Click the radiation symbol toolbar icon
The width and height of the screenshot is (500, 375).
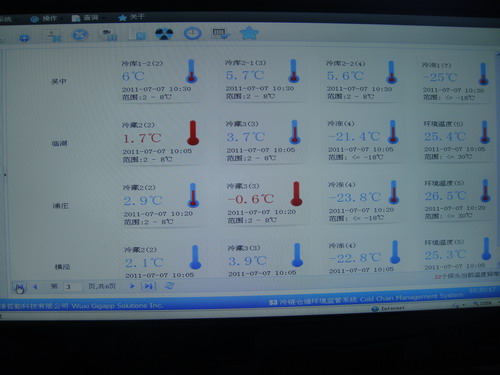tap(164, 34)
